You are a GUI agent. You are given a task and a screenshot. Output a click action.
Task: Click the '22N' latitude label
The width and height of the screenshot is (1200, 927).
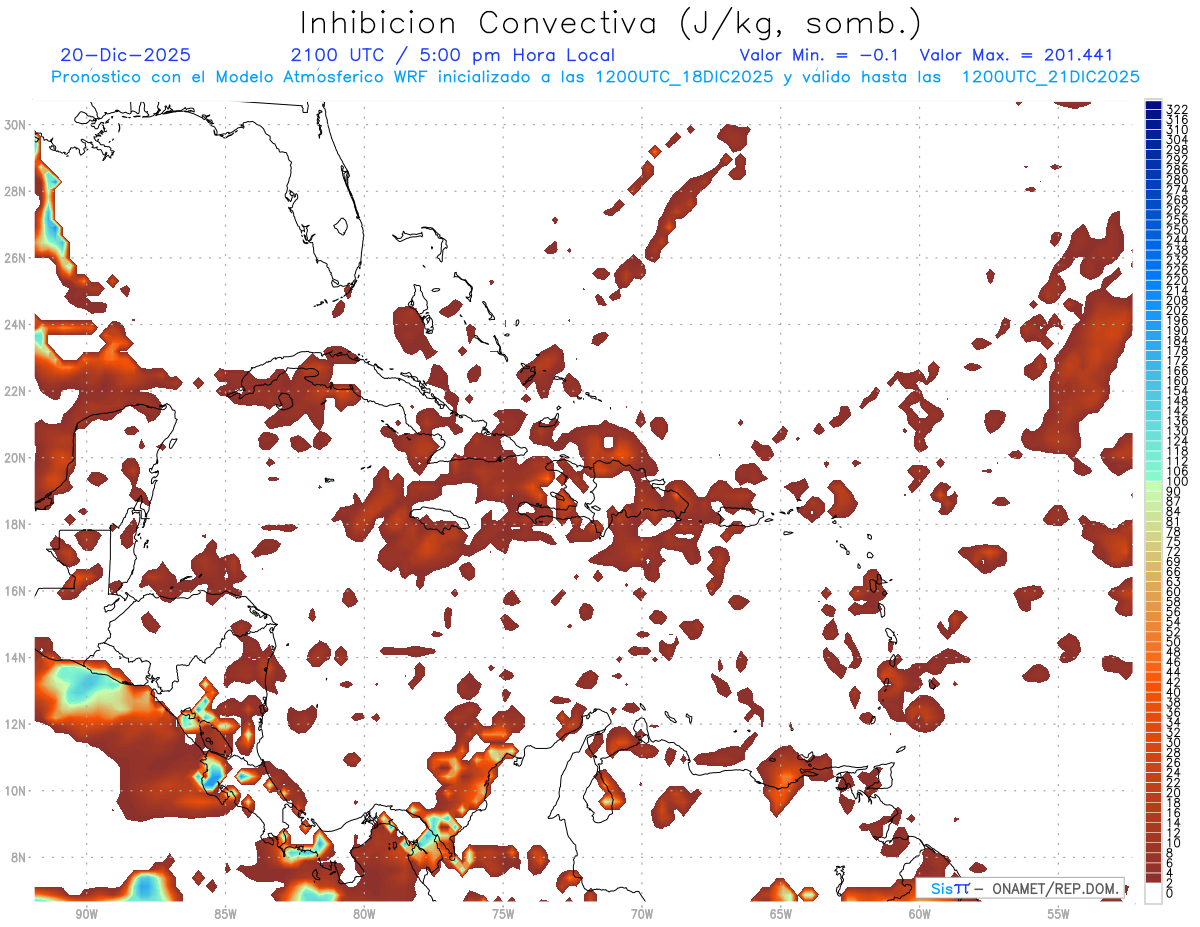click(x=17, y=390)
